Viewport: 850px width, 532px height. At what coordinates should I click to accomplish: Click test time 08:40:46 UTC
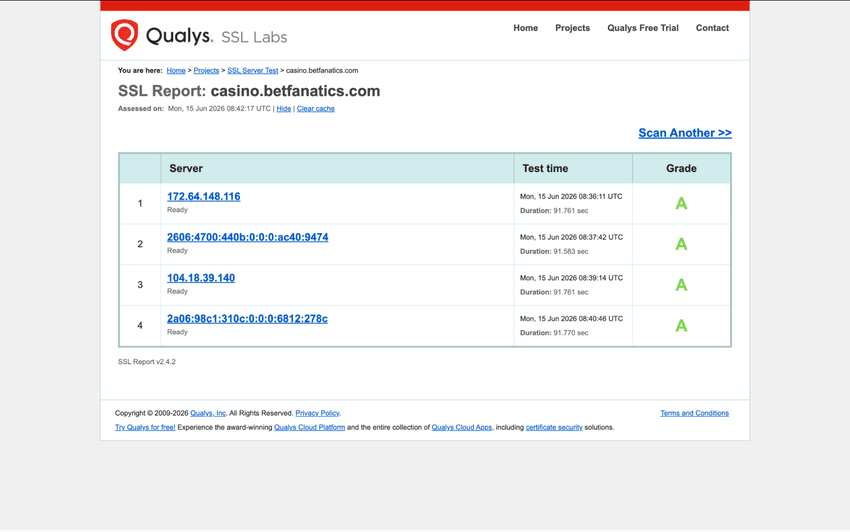571,318
